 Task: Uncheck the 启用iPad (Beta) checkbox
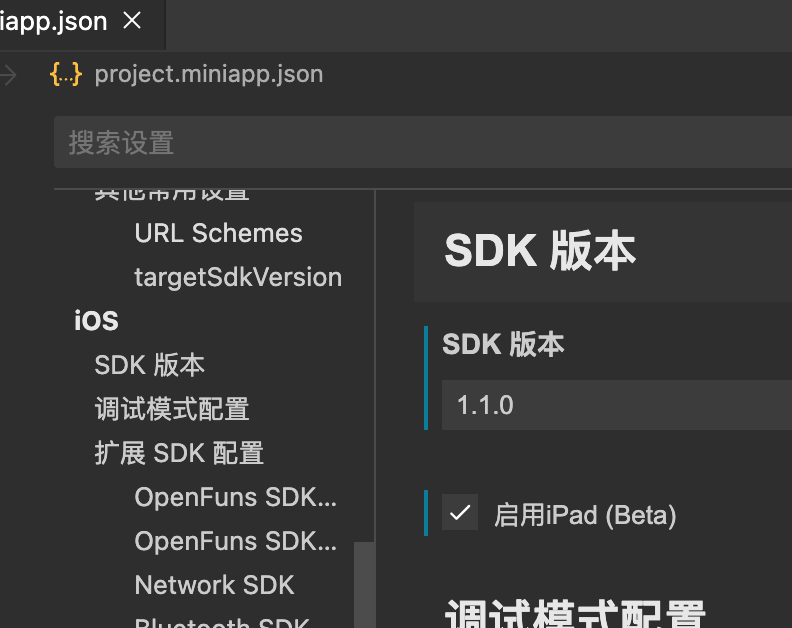(x=460, y=513)
